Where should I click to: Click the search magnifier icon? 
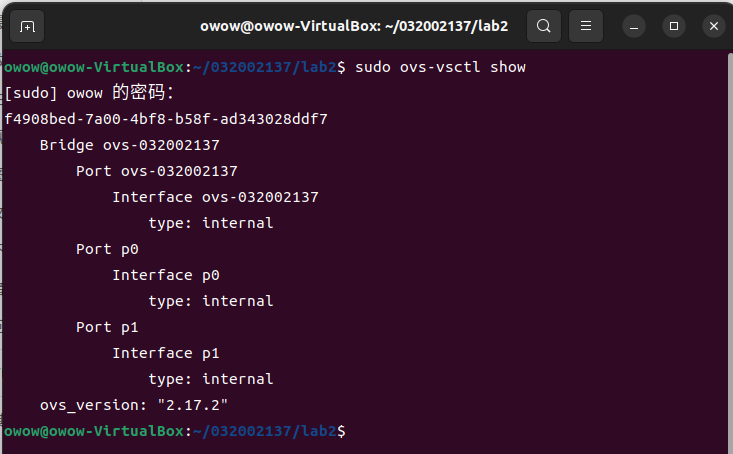tap(543, 26)
